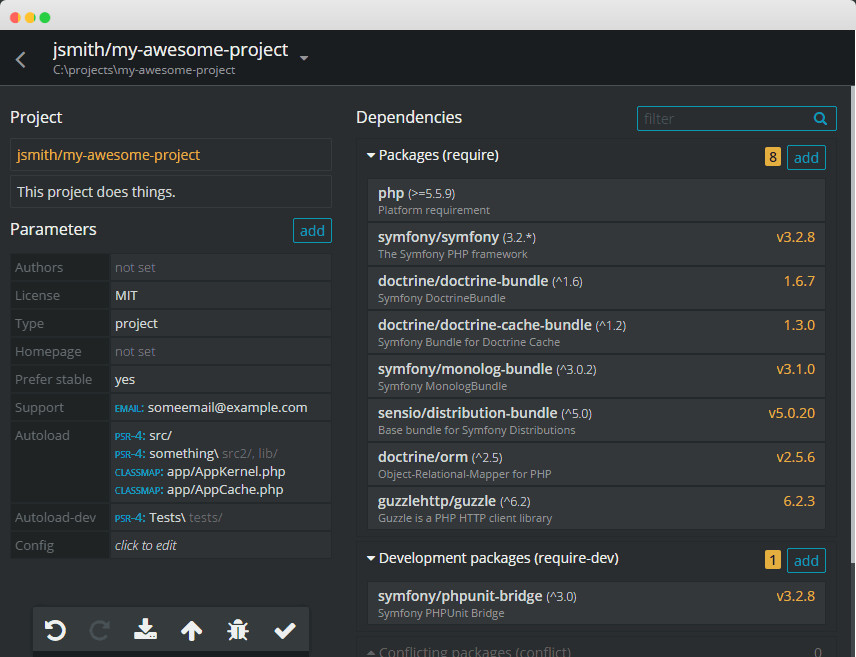Click the magnifier icon in the filter box
The image size is (856, 657).
(x=820, y=119)
